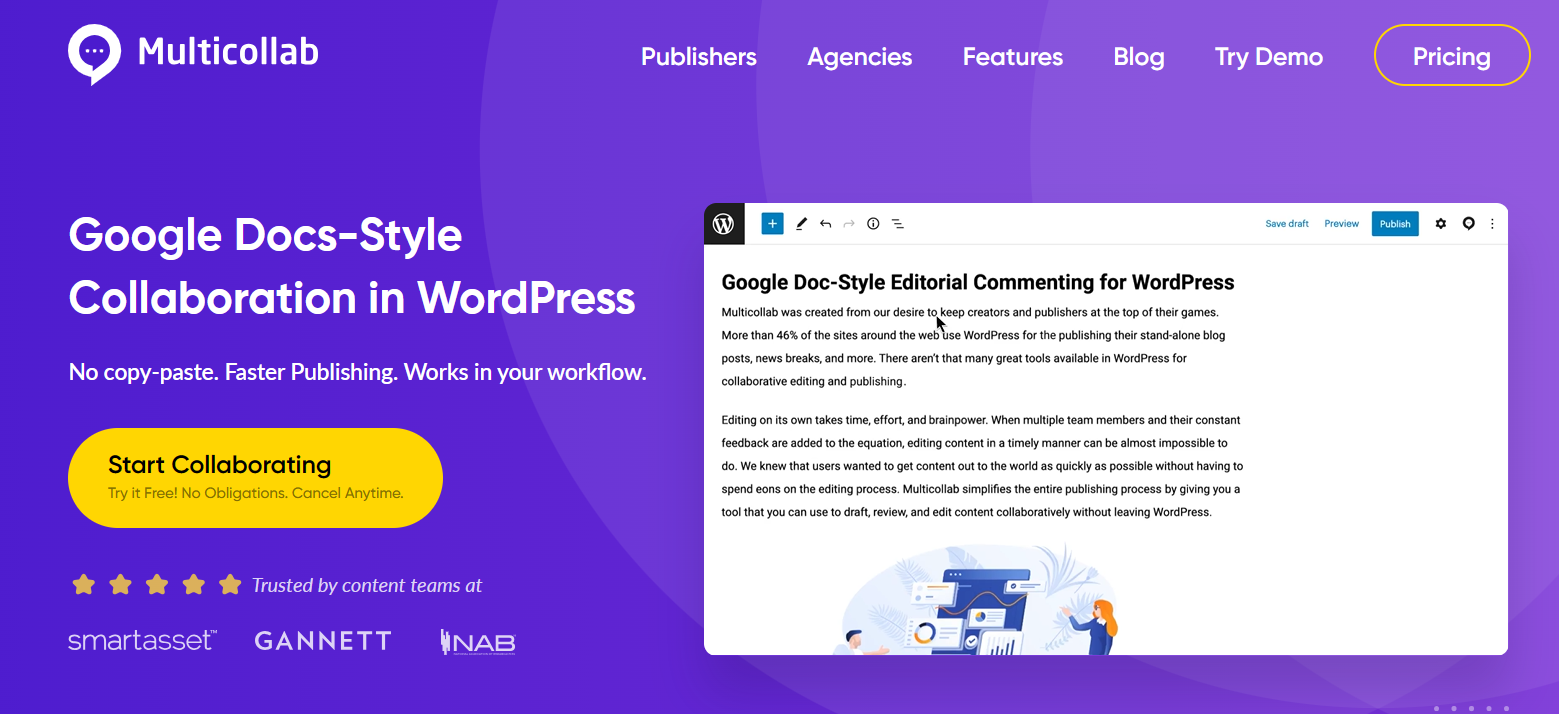Click the smartasset logo
Viewport: 1559px width, 714px height.
click(x=142, y=640)
